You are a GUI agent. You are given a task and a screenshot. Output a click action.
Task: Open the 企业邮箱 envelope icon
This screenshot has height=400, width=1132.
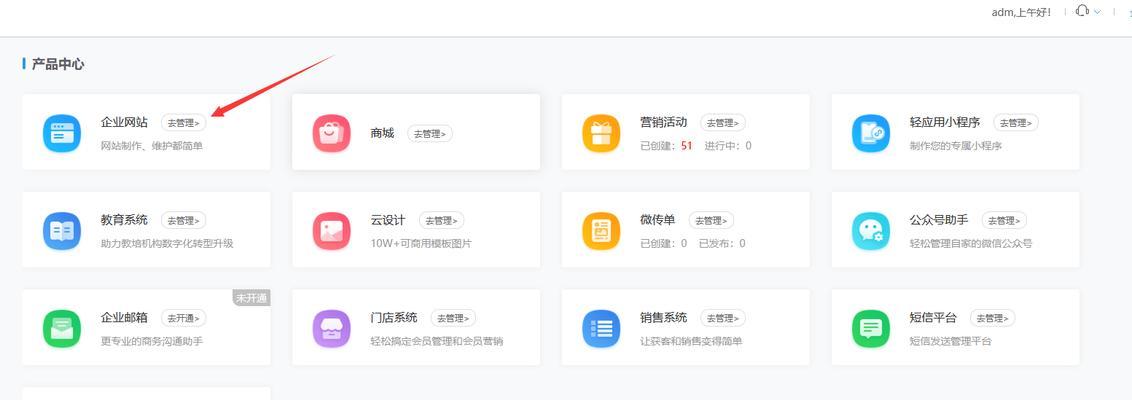click(x=61, y=329)
